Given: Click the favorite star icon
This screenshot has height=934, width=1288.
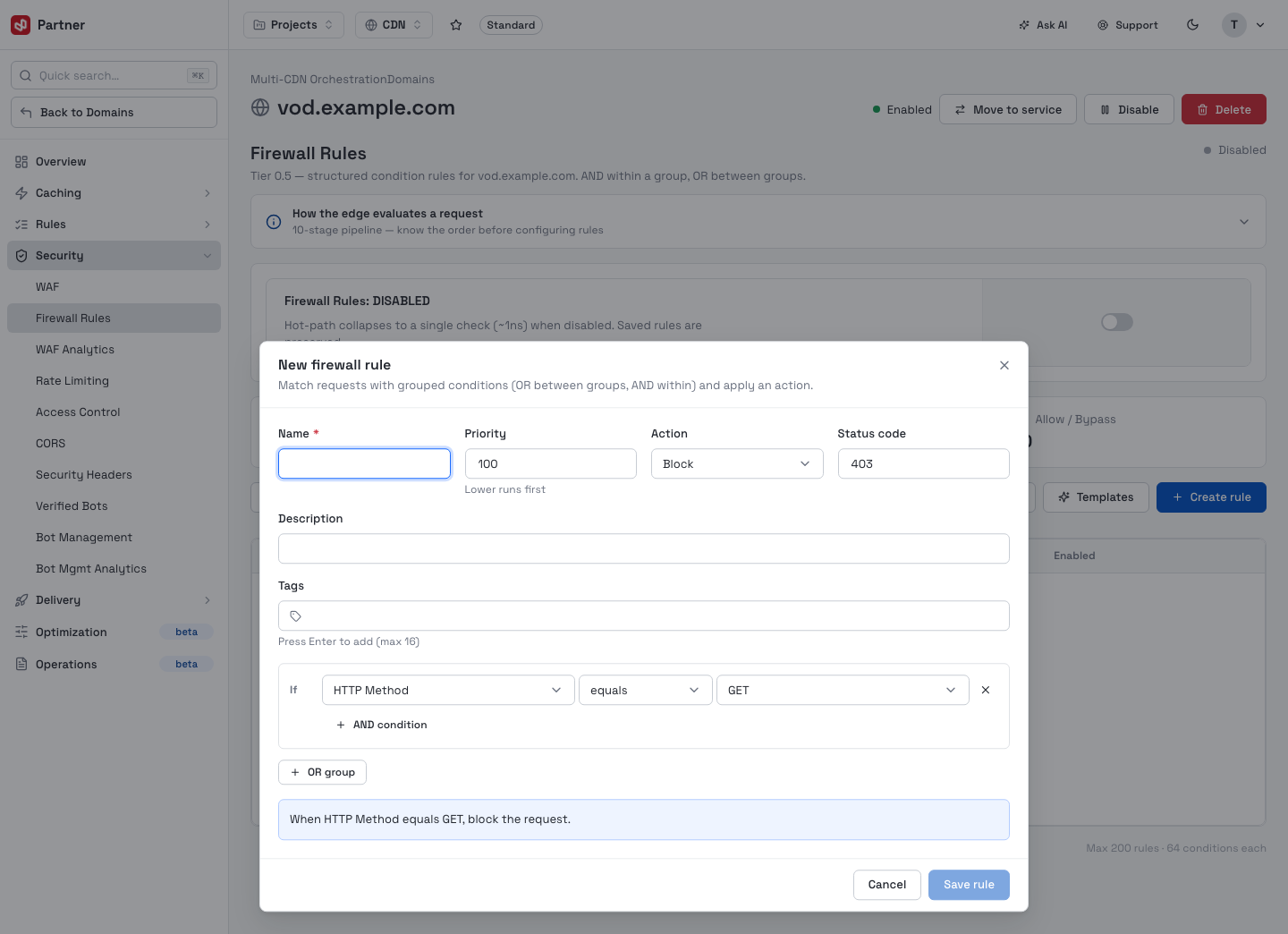Looking at the screenshot, I should [456, 25].
